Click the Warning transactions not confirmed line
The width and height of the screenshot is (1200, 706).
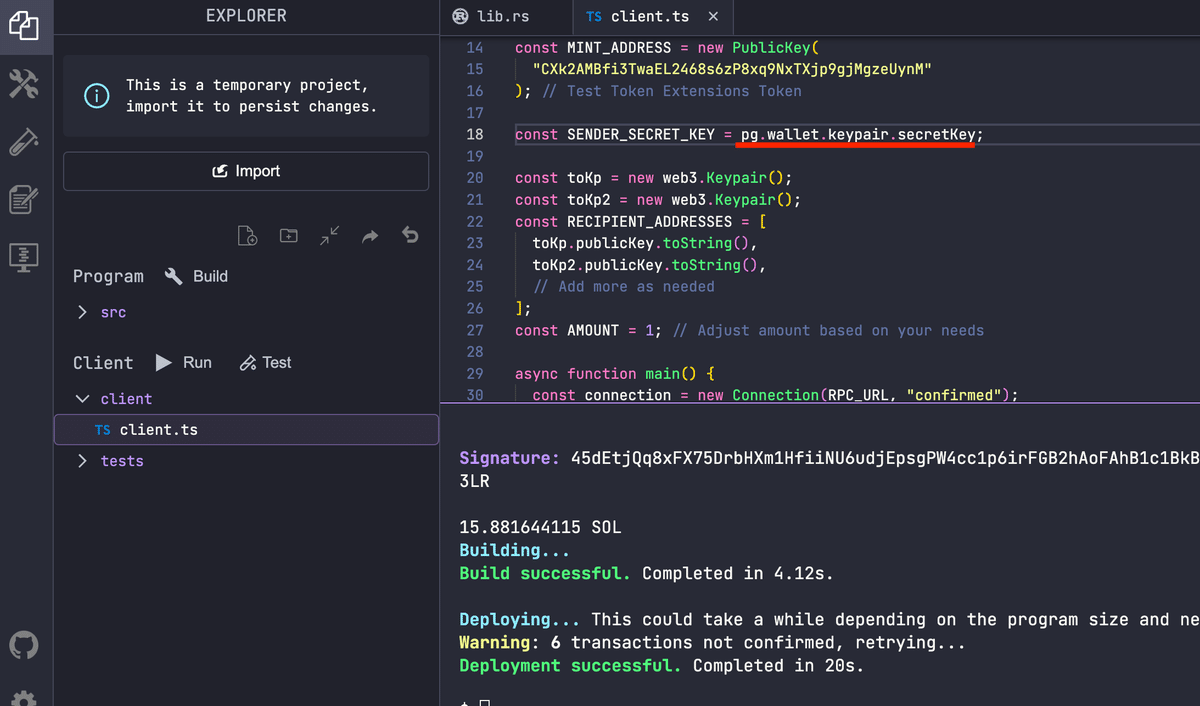point(712,642)
